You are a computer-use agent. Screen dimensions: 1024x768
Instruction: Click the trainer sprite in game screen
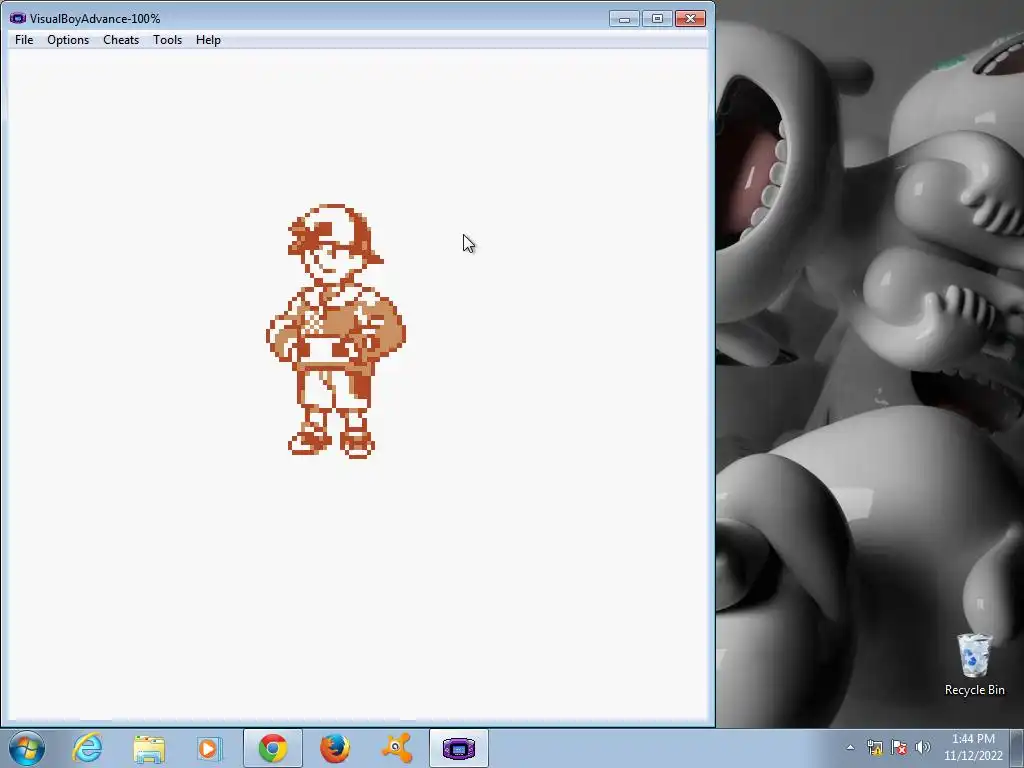click(x=336, y=331)
